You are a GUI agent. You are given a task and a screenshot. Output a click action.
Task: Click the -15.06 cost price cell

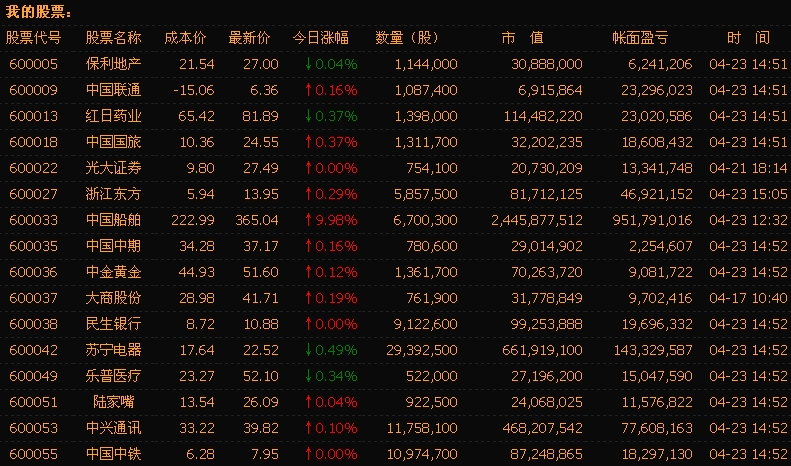[194, 90]
